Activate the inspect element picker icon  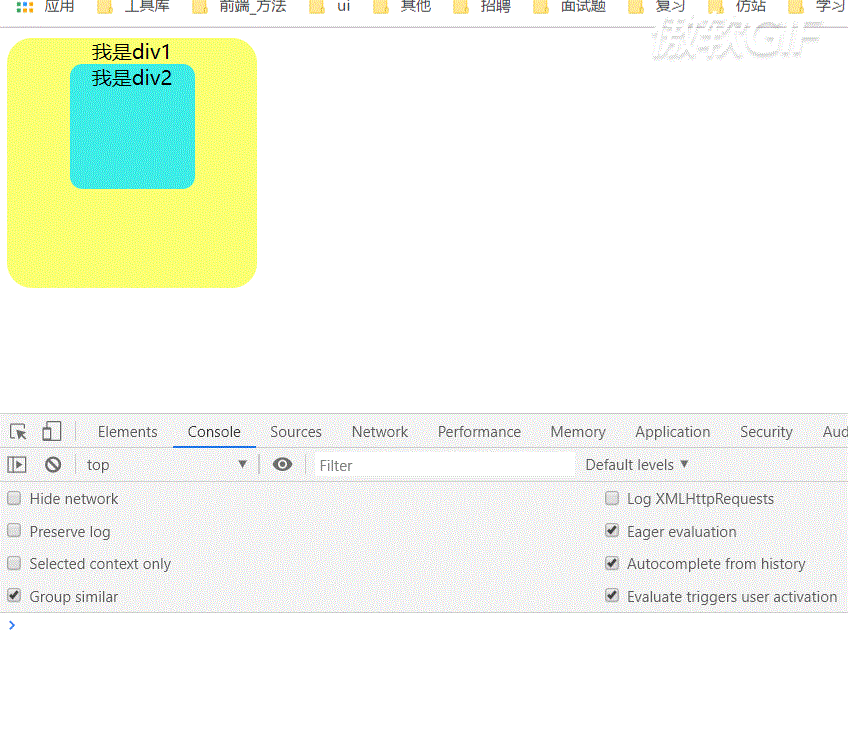18,432
